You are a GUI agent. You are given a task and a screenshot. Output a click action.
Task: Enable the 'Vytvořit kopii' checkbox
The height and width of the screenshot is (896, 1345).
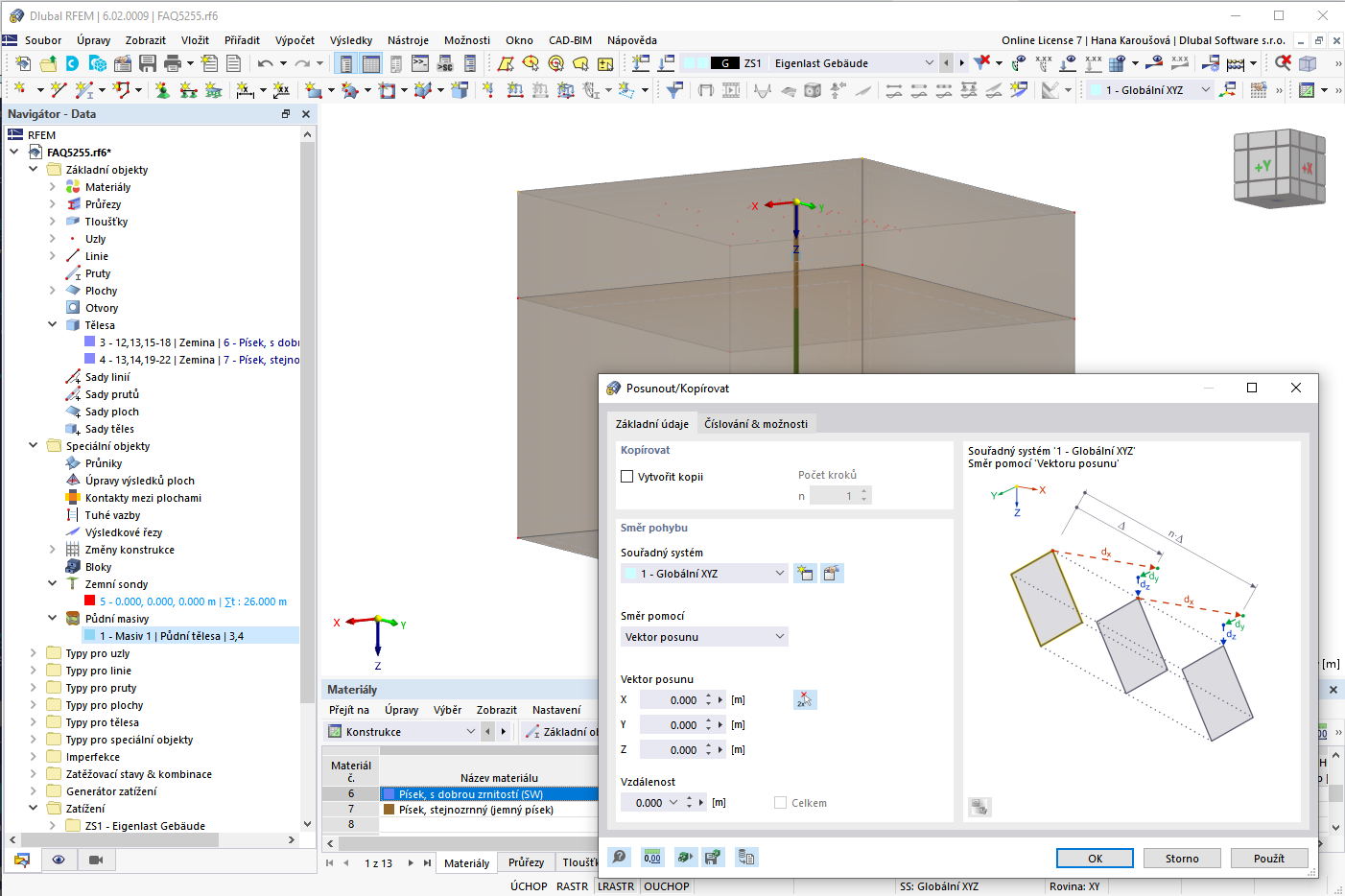pos(627,477)
